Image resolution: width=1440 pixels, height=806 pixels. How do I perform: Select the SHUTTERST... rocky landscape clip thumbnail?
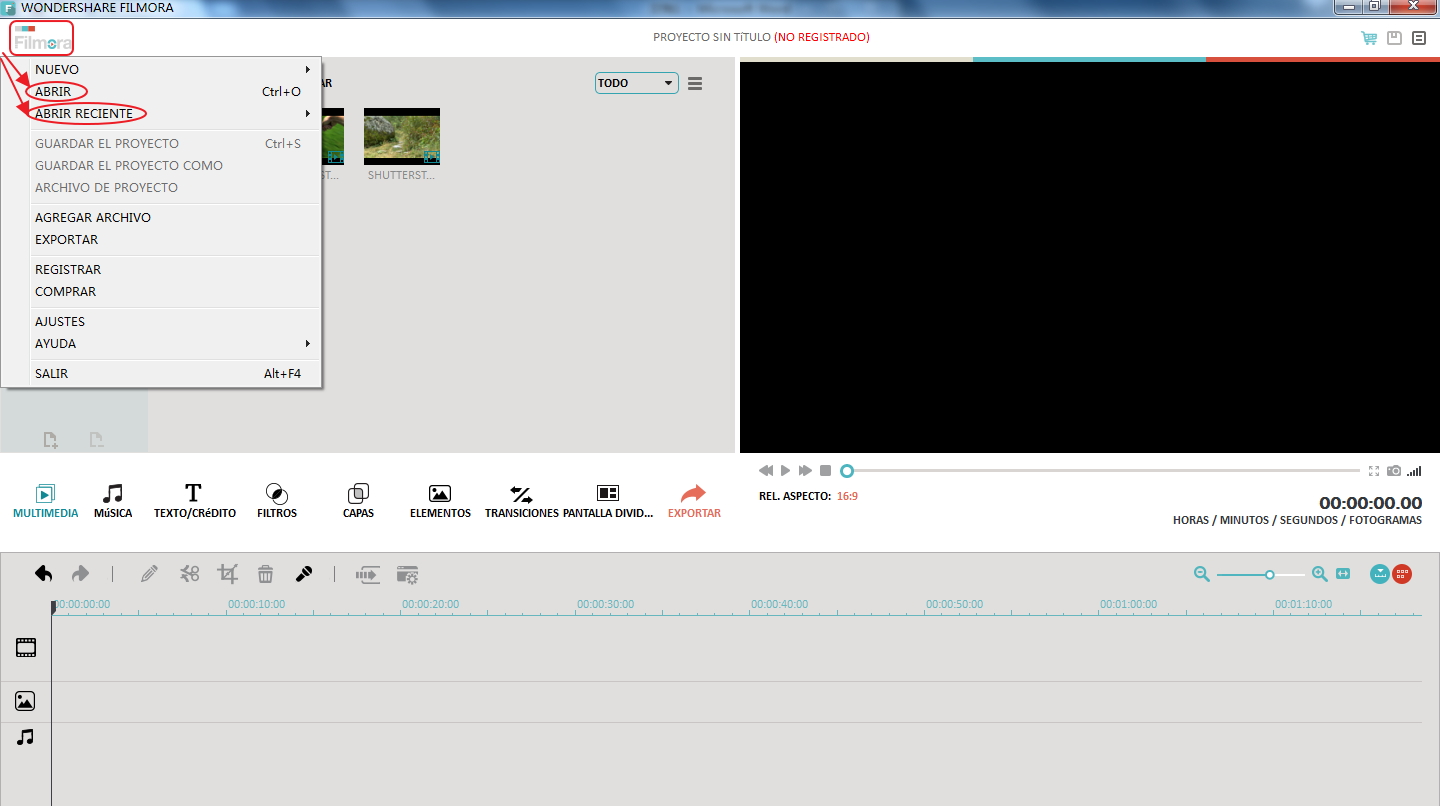coord(402,137)
